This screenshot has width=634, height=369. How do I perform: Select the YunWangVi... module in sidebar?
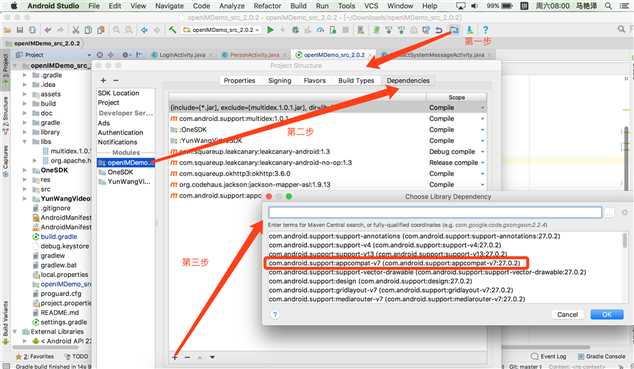(125, 182)
